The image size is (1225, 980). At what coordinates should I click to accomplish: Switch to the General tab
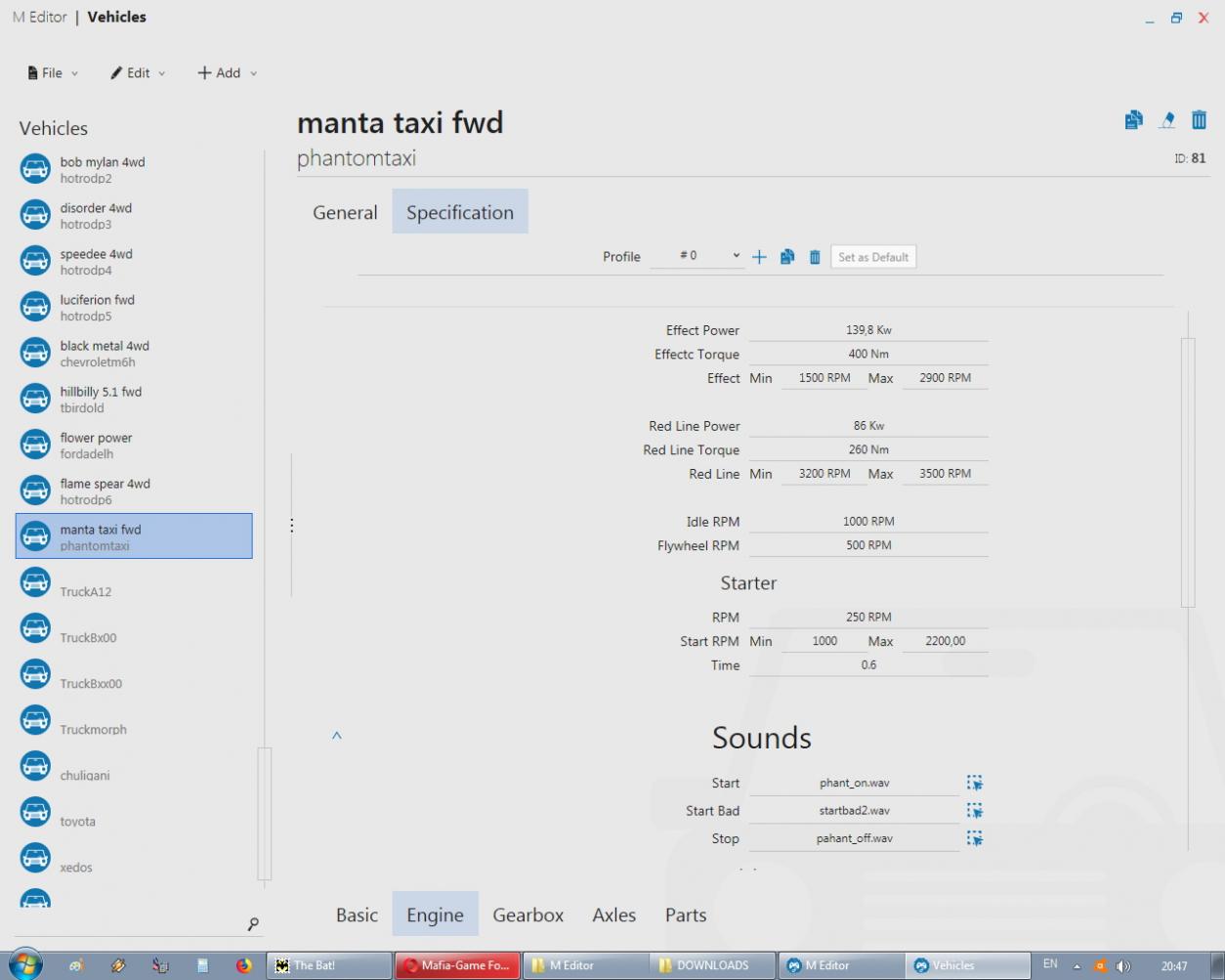click(345, 212)
